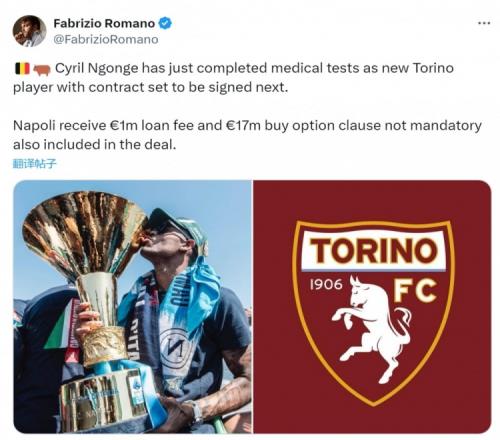Click the Italian tricolor ribbon on trophy
500x440 pixels.
pyautogui.click(x=60, y=325)
